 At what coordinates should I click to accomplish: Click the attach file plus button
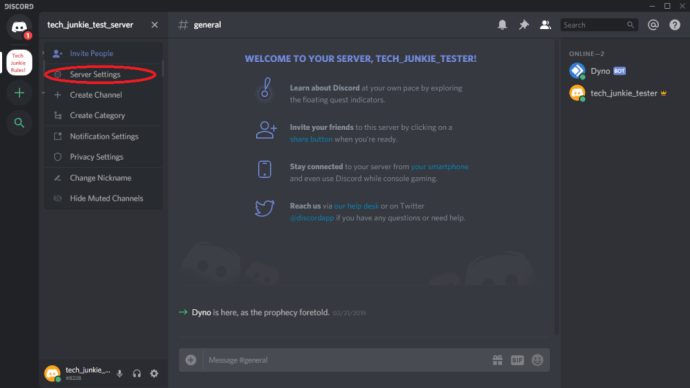[x=191, y=360]
